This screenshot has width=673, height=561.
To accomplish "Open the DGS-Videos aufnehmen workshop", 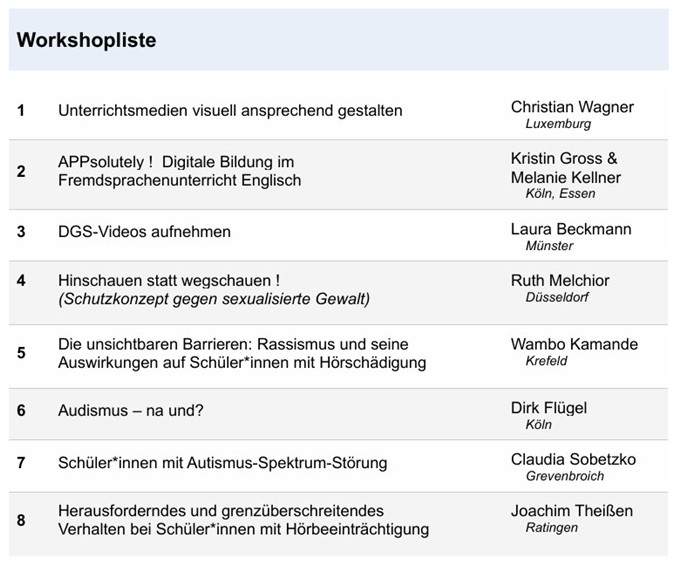I will click(144, 232).
